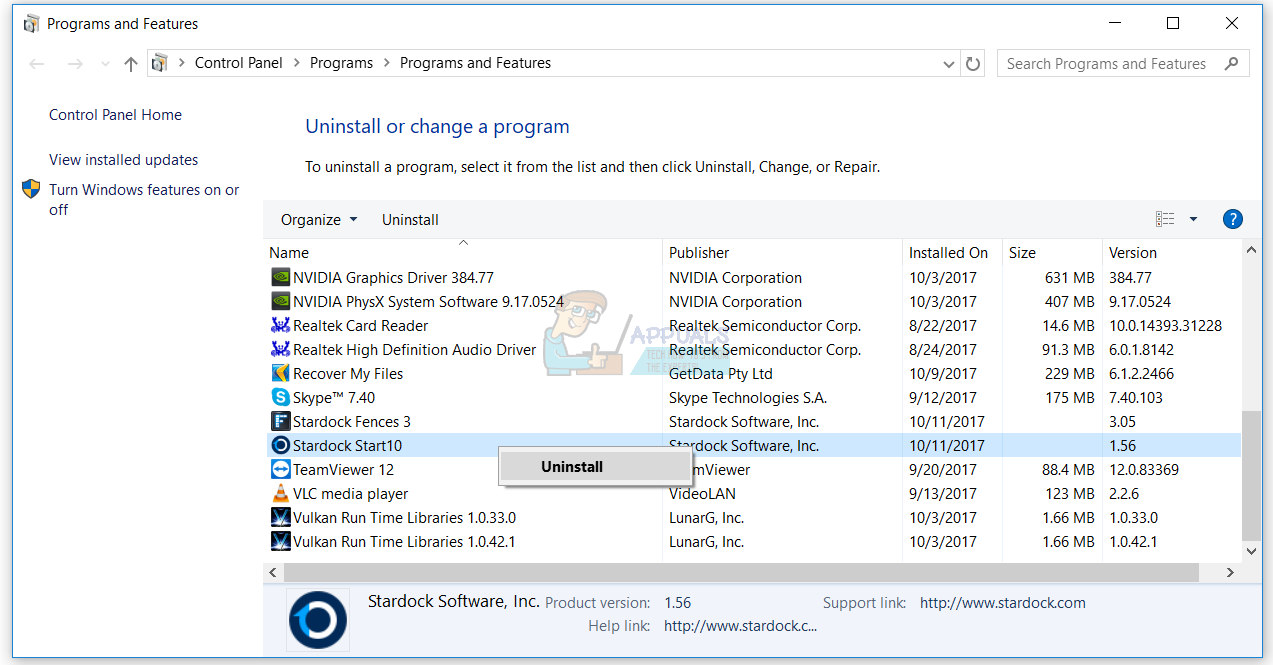Click the vertical scrollbar thumb
Screen dimensions: 1273x665
[1251, 475]
